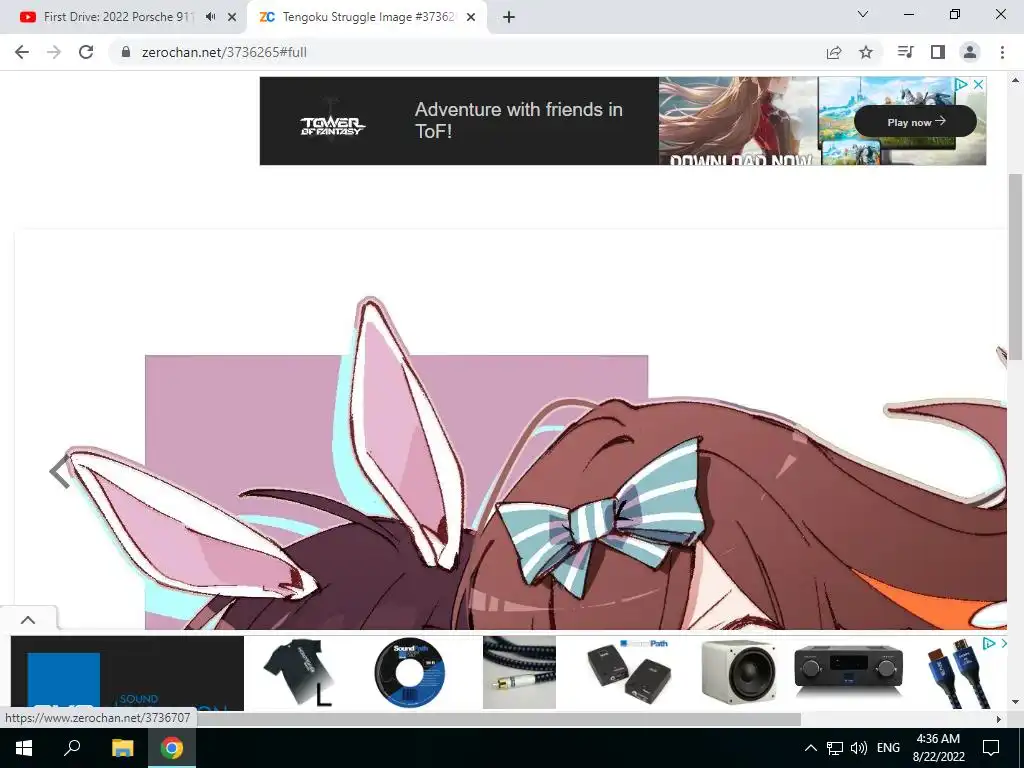The width and height of the screenshot is (1024, 768).
Task: Bookmark this tab with the star icon
Action: click(866, 52)
